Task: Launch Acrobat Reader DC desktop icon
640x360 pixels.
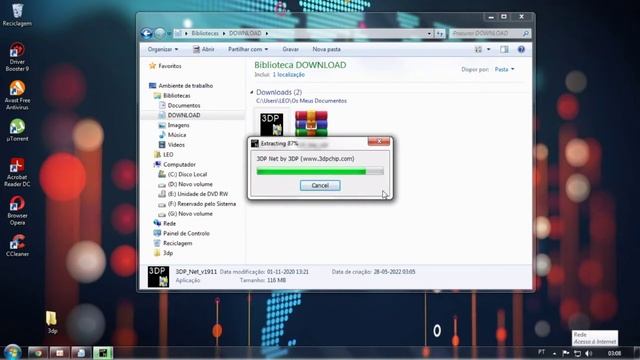Action: [17, 172]
